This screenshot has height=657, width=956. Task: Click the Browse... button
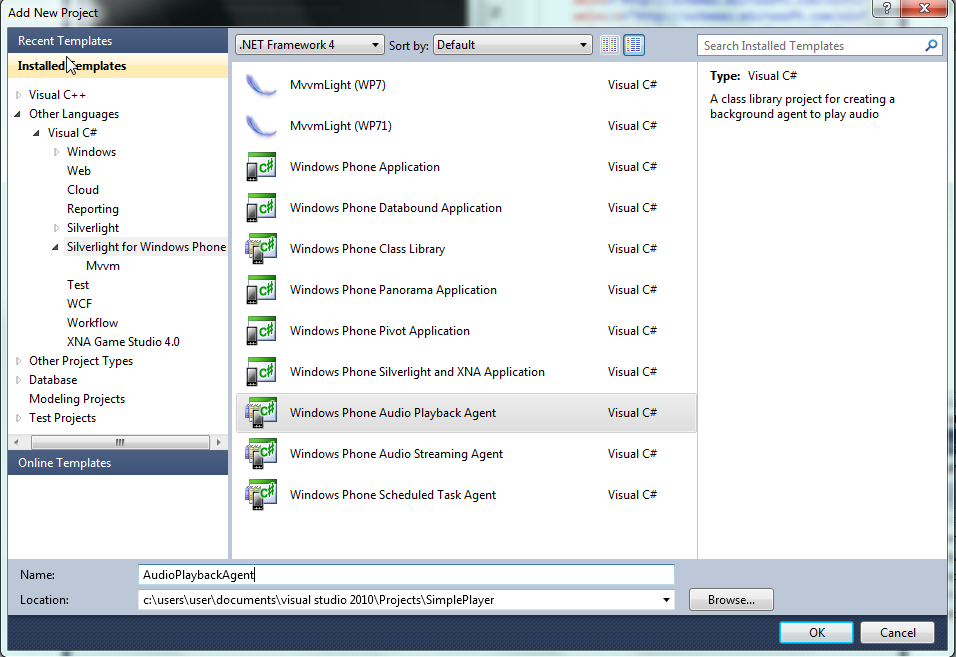[x=731, y=600]
